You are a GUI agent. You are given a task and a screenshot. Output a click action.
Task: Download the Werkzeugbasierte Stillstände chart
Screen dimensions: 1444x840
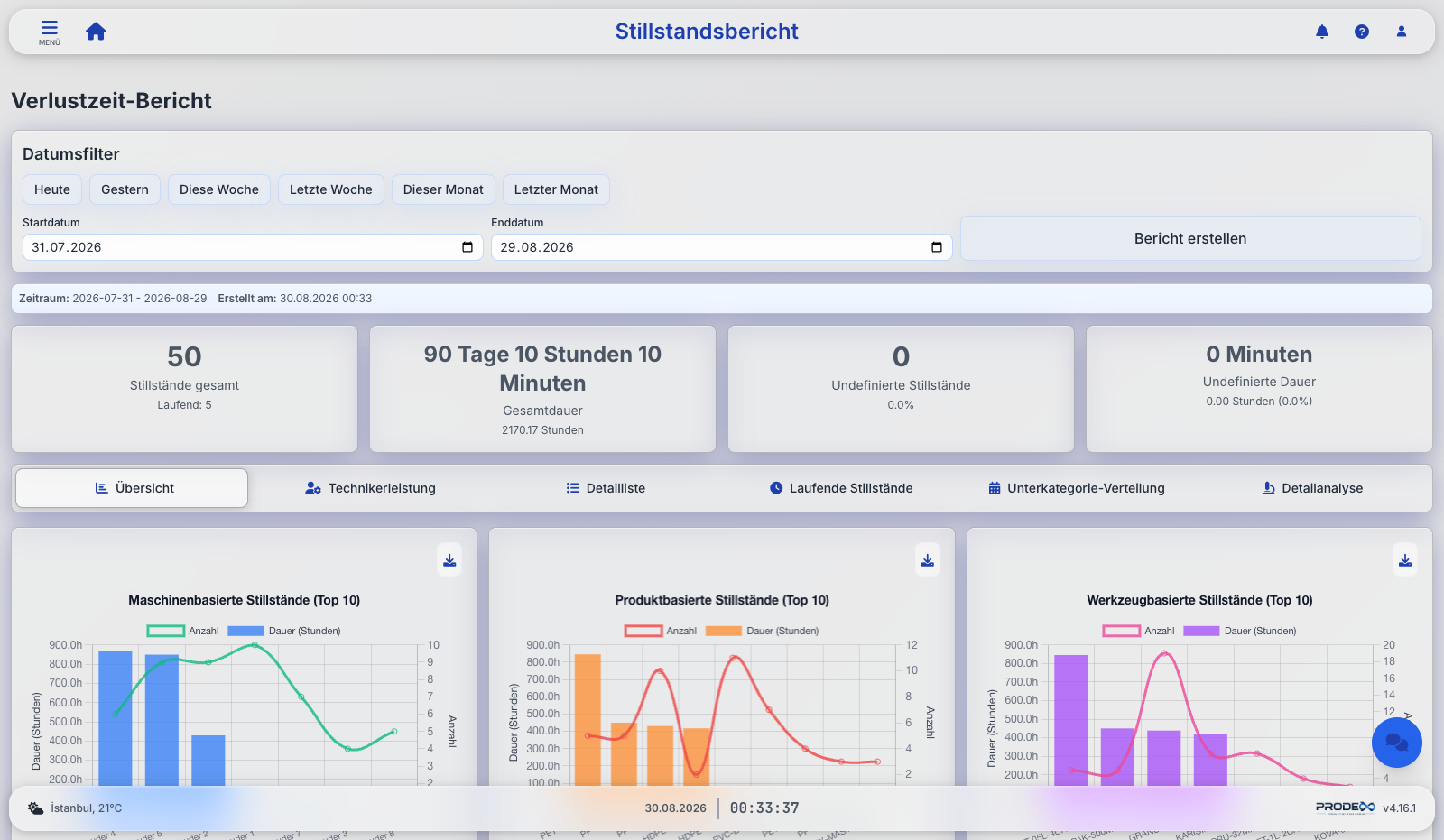point(1405,560)
